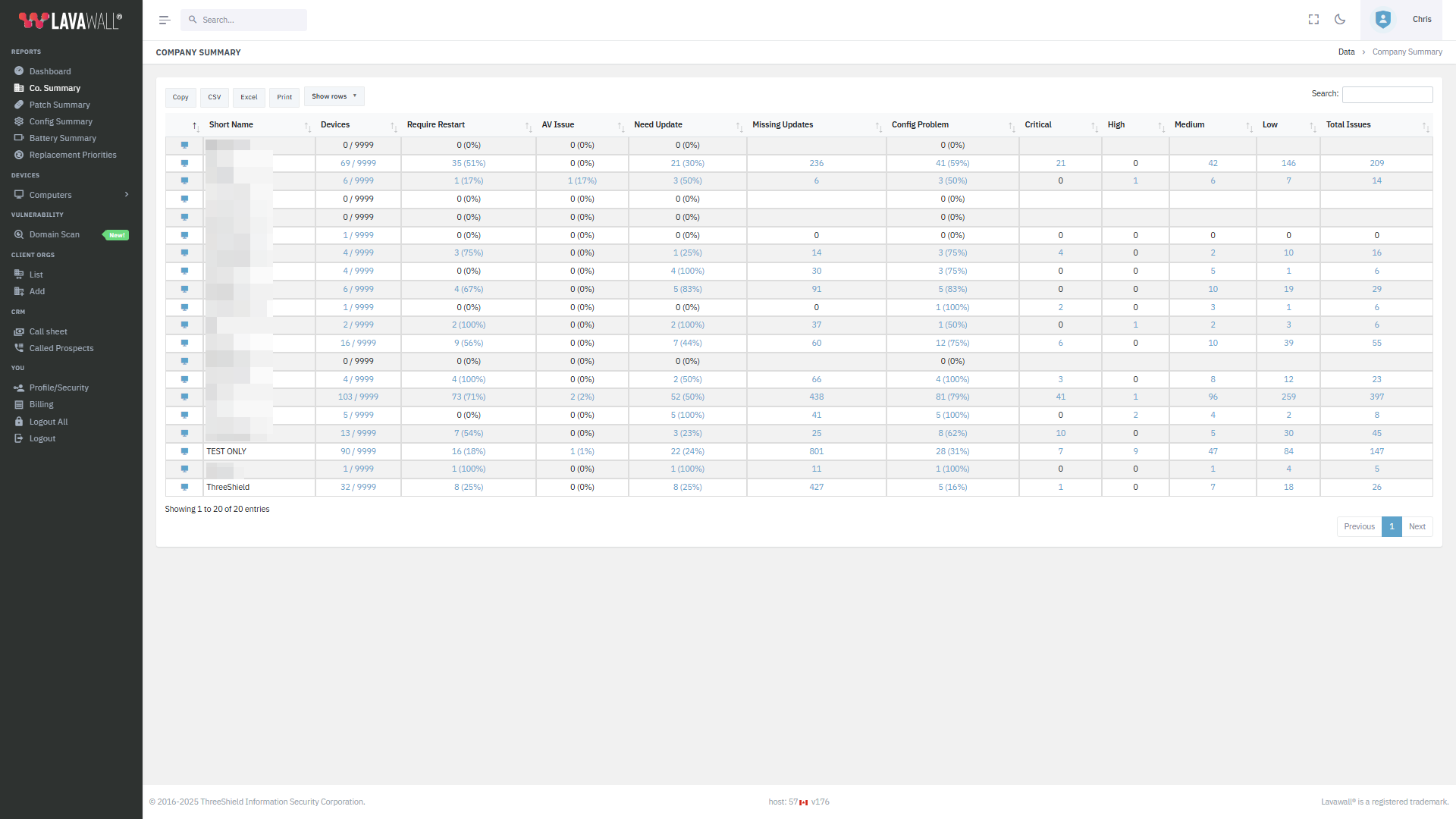Export table to Excel

tap(249, 97)
